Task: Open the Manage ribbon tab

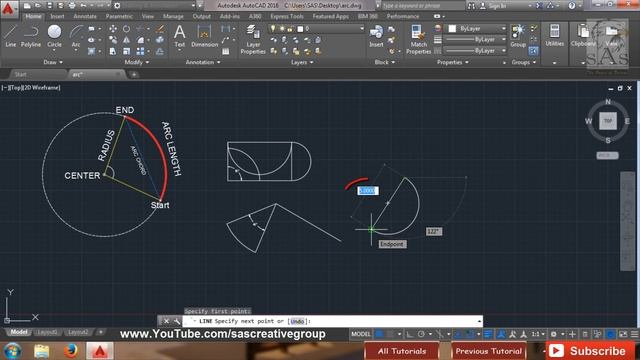Action: tap(173, 16)
